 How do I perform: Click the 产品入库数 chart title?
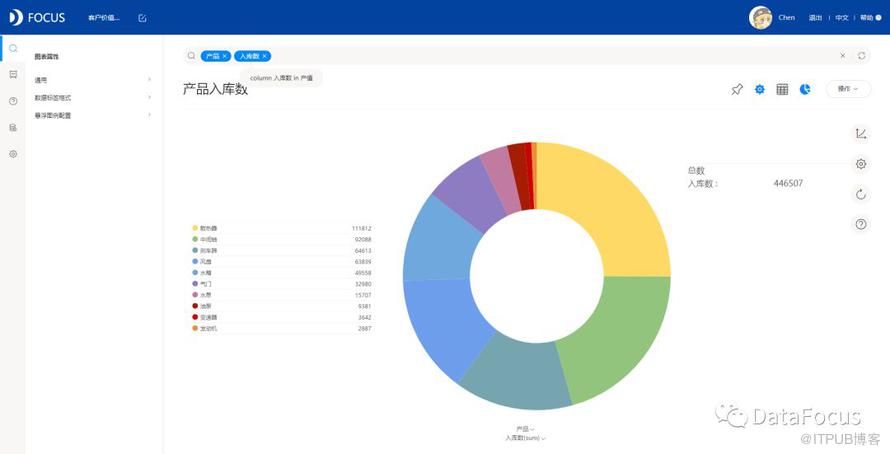215,89
